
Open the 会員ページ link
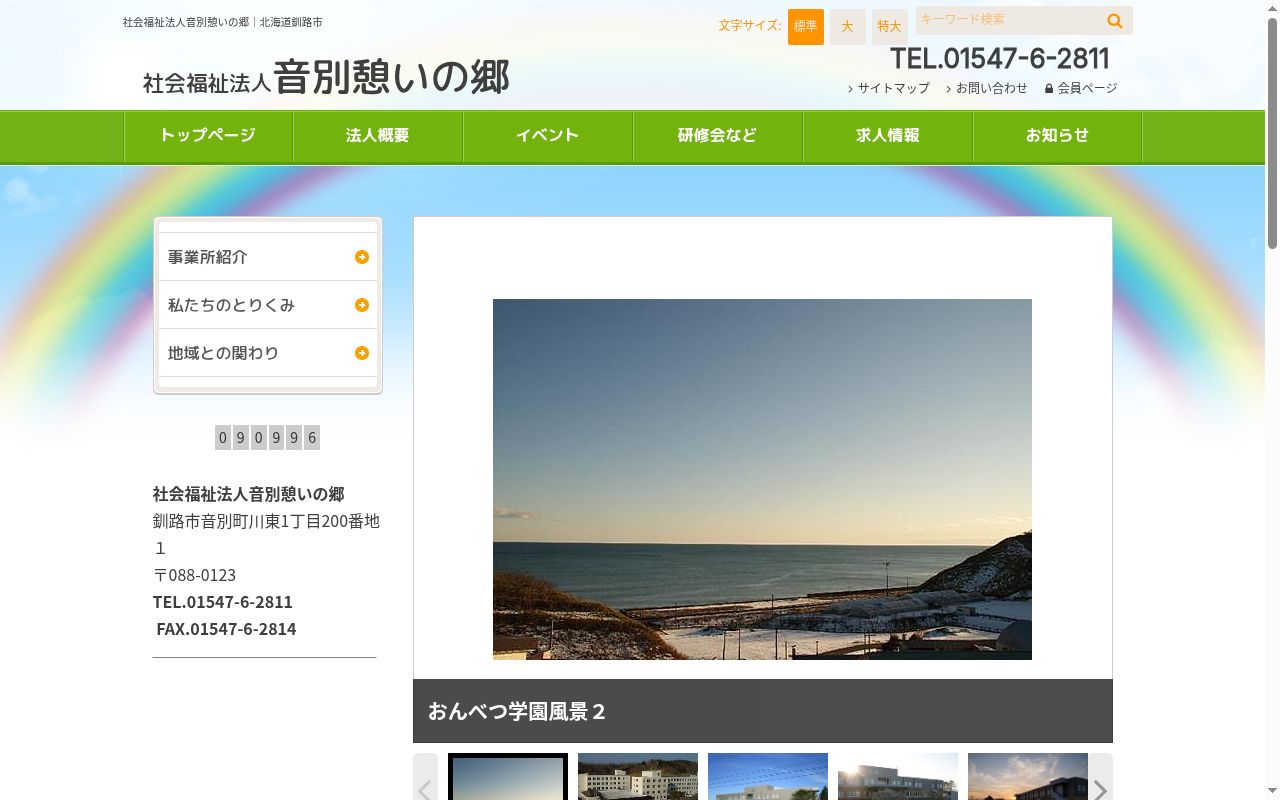point(1081,88)
